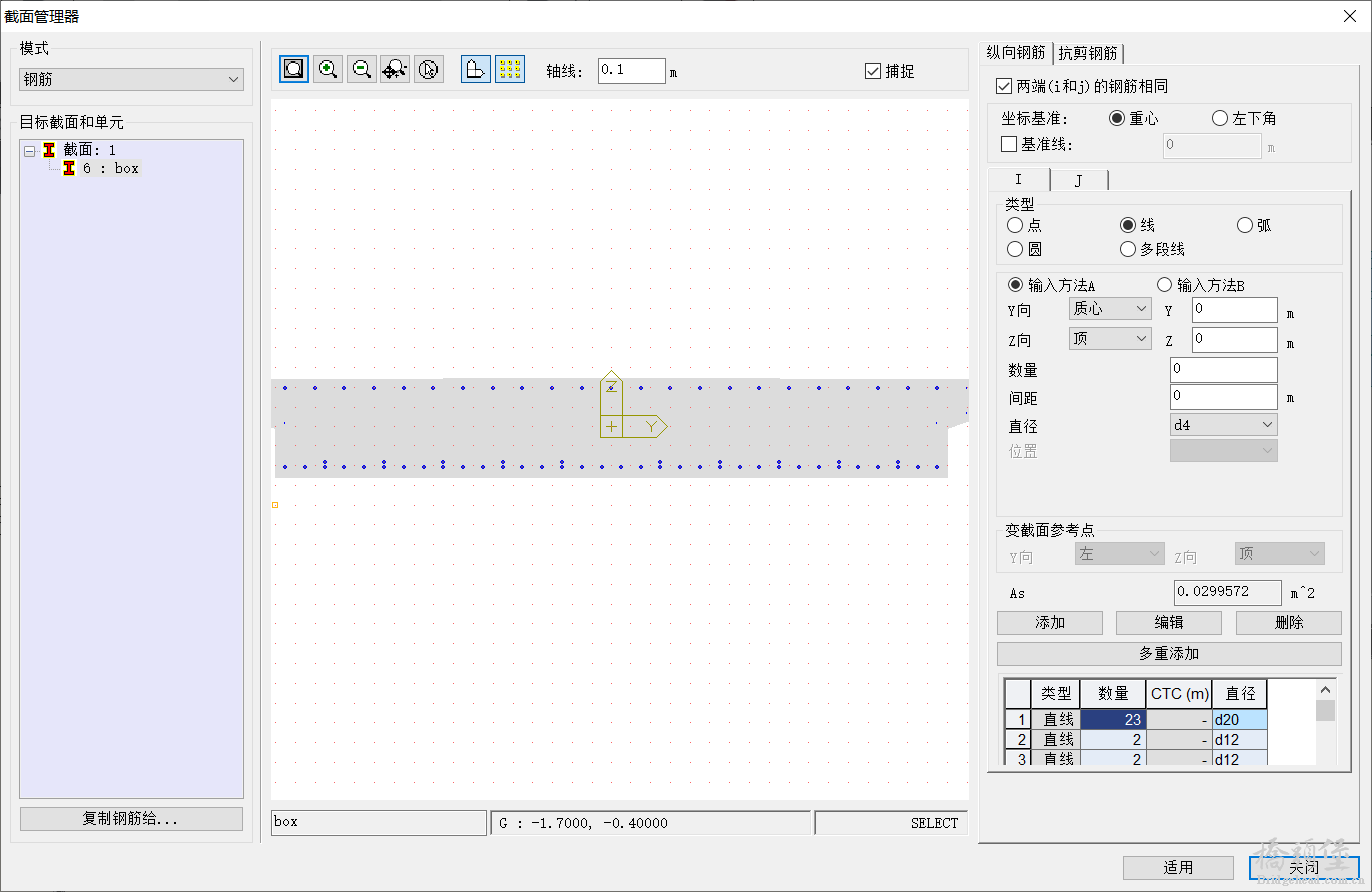Viewport: 1372px width, 892px height.
Task: Click the 间距 spacing input field
Action: click(x=1224, y=397)
